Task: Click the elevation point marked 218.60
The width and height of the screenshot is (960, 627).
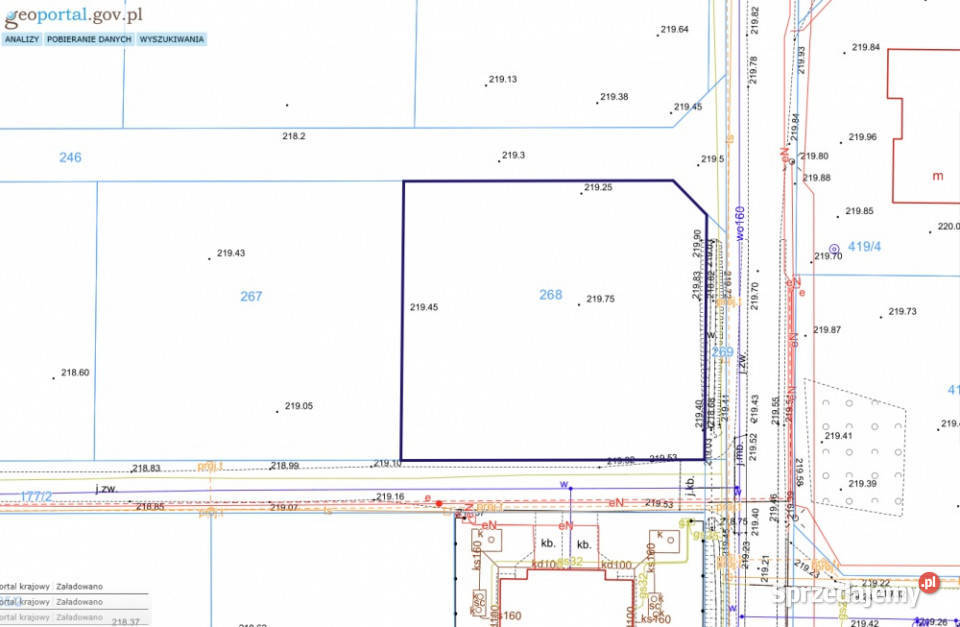Action: click(54, 377)
